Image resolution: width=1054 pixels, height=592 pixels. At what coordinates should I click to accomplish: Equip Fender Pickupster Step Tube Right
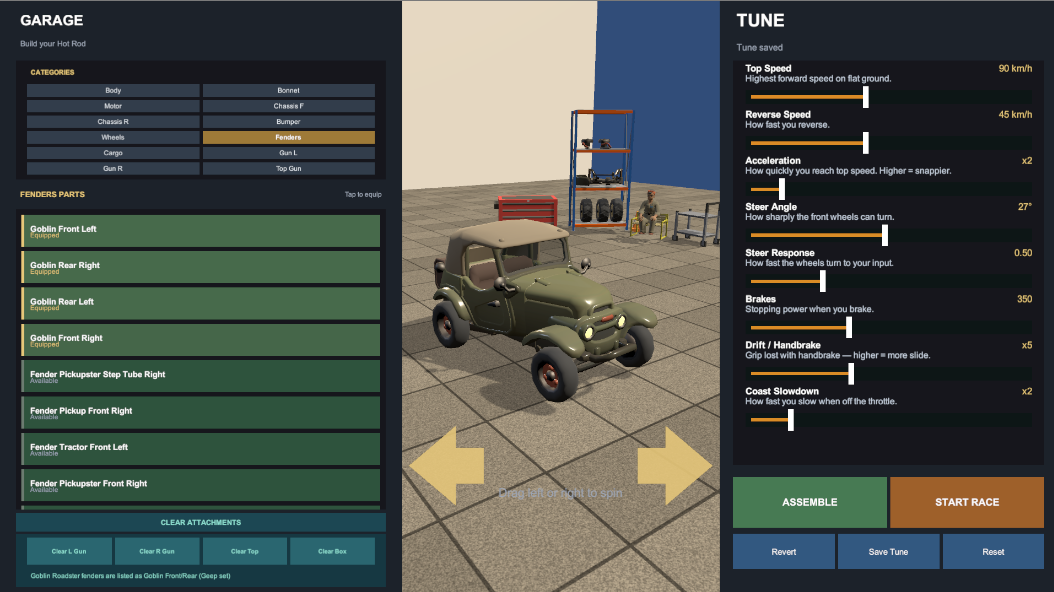click(200, 376)
